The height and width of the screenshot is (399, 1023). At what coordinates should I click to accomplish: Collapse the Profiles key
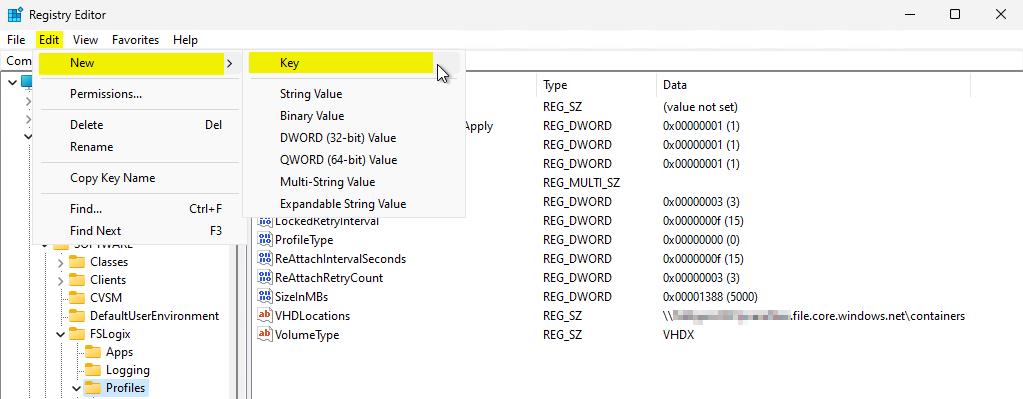(x=77, y=389)
